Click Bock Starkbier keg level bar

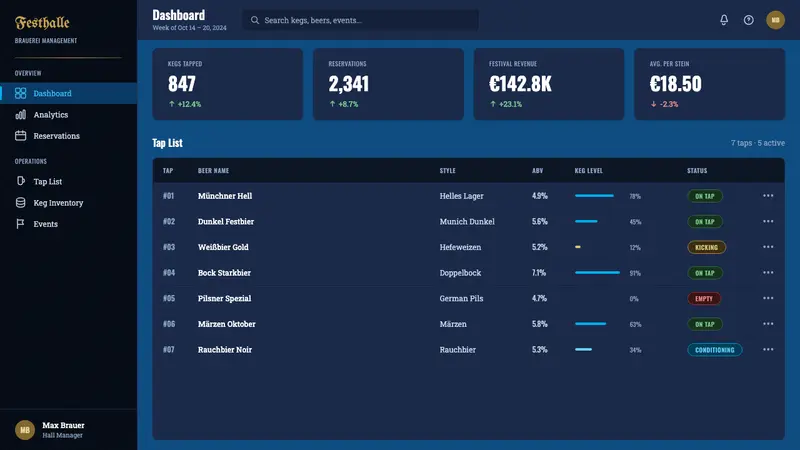tap(597, 272)
